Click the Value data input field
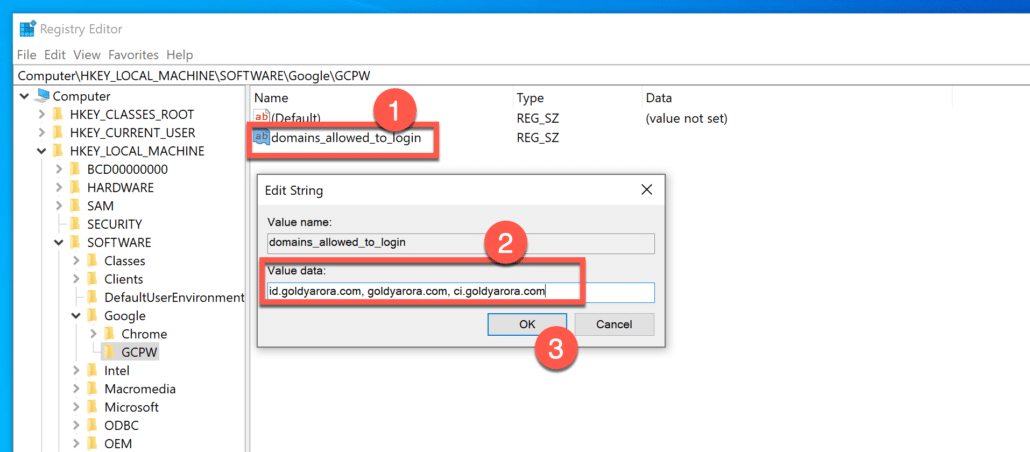 pyautogui.click(x=460, y=292)
